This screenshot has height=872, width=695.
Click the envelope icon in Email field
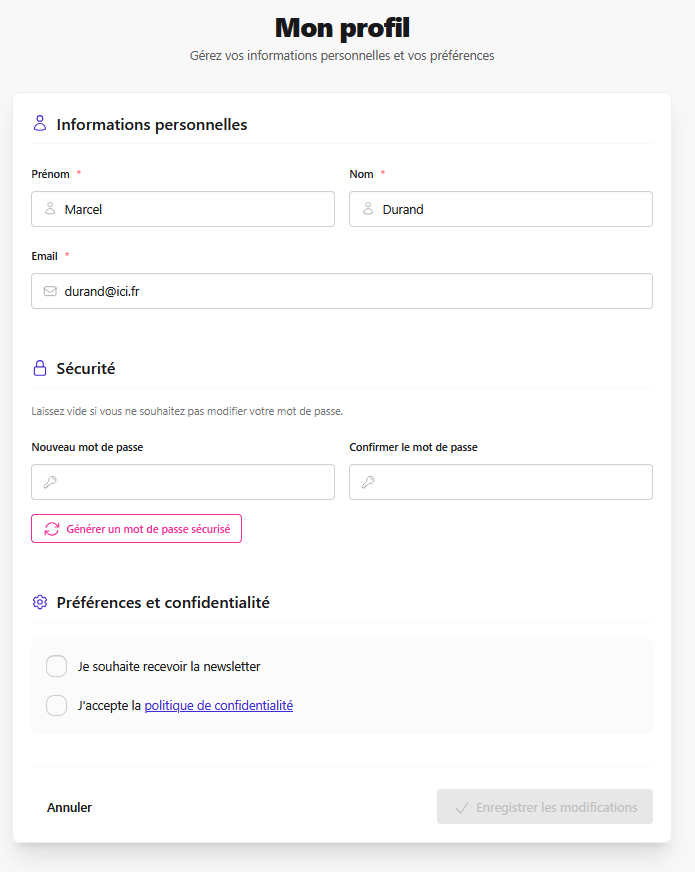[50, 291]
